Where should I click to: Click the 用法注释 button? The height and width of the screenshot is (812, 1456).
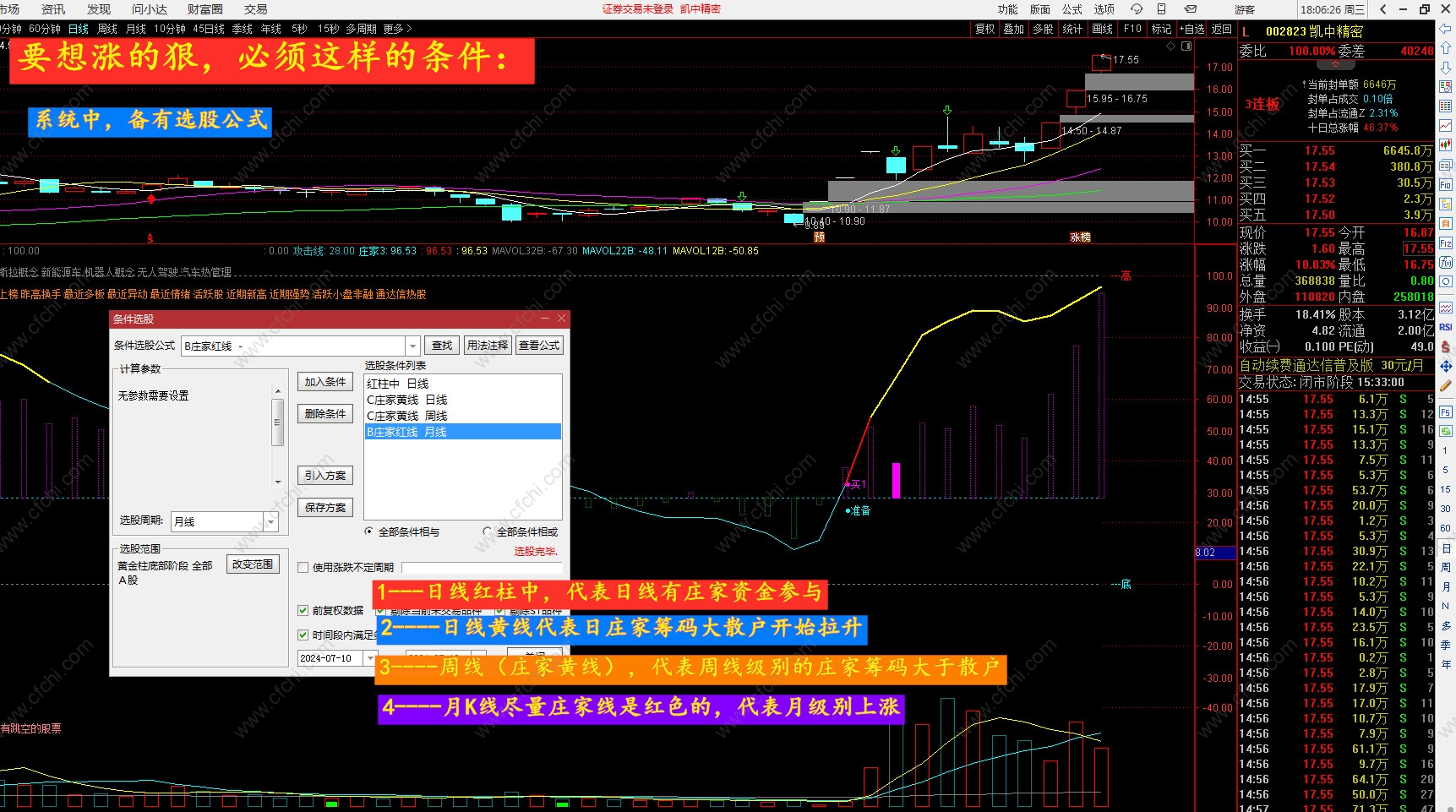pyautogui.click(x=488, y=346)
